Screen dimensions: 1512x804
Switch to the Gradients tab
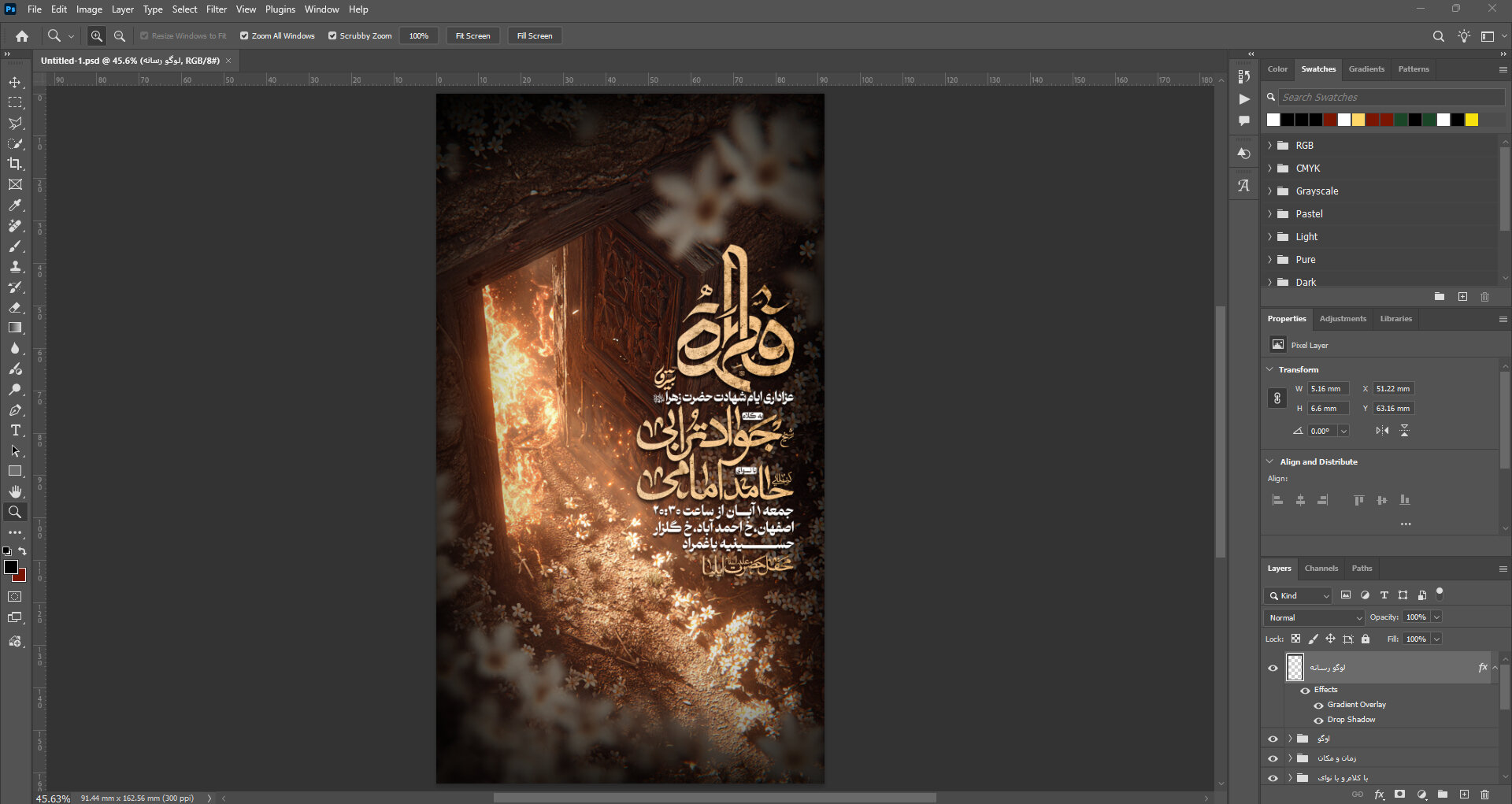1366,69
